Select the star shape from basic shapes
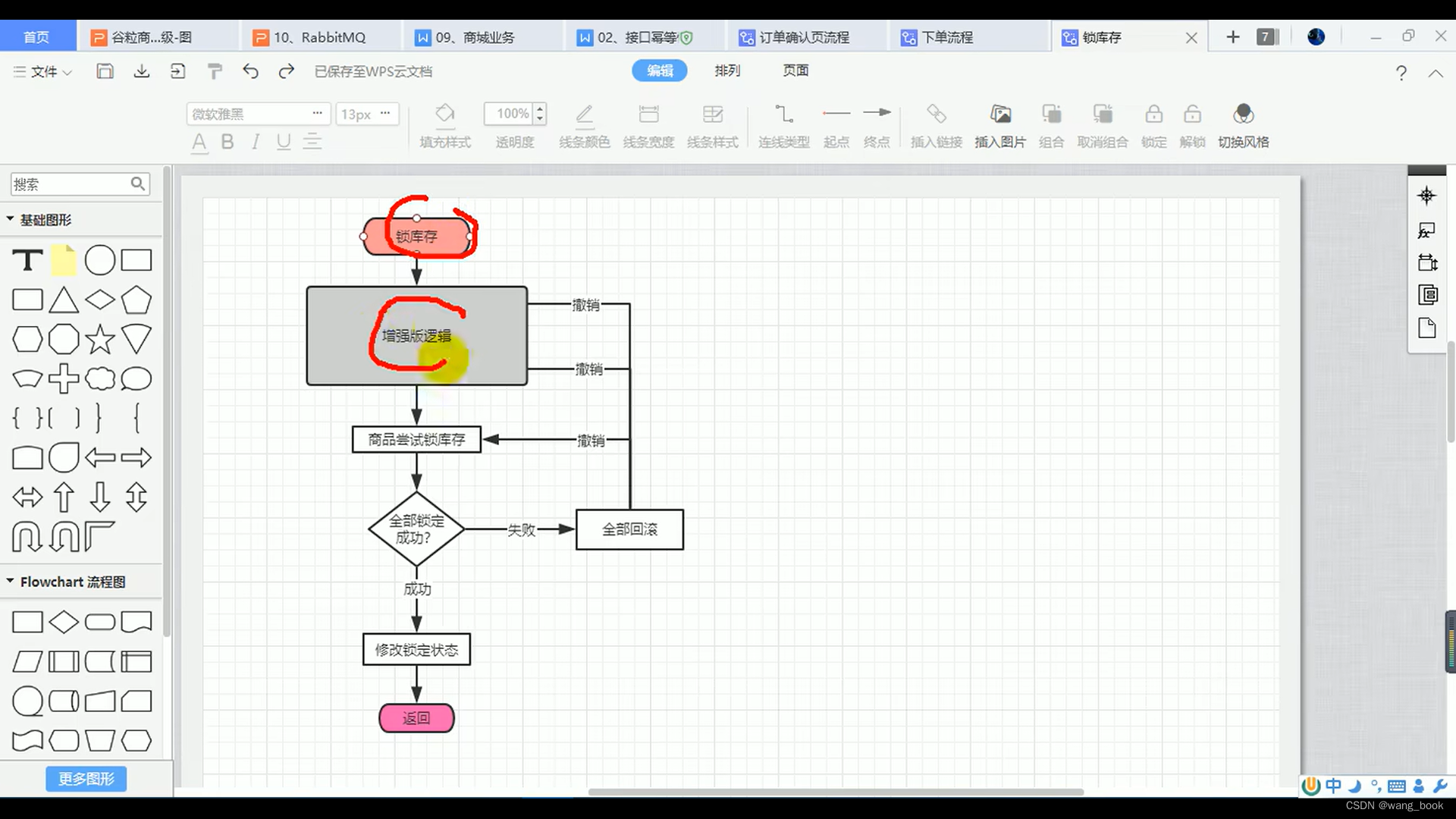1456x819 pixels. (100, 339)
